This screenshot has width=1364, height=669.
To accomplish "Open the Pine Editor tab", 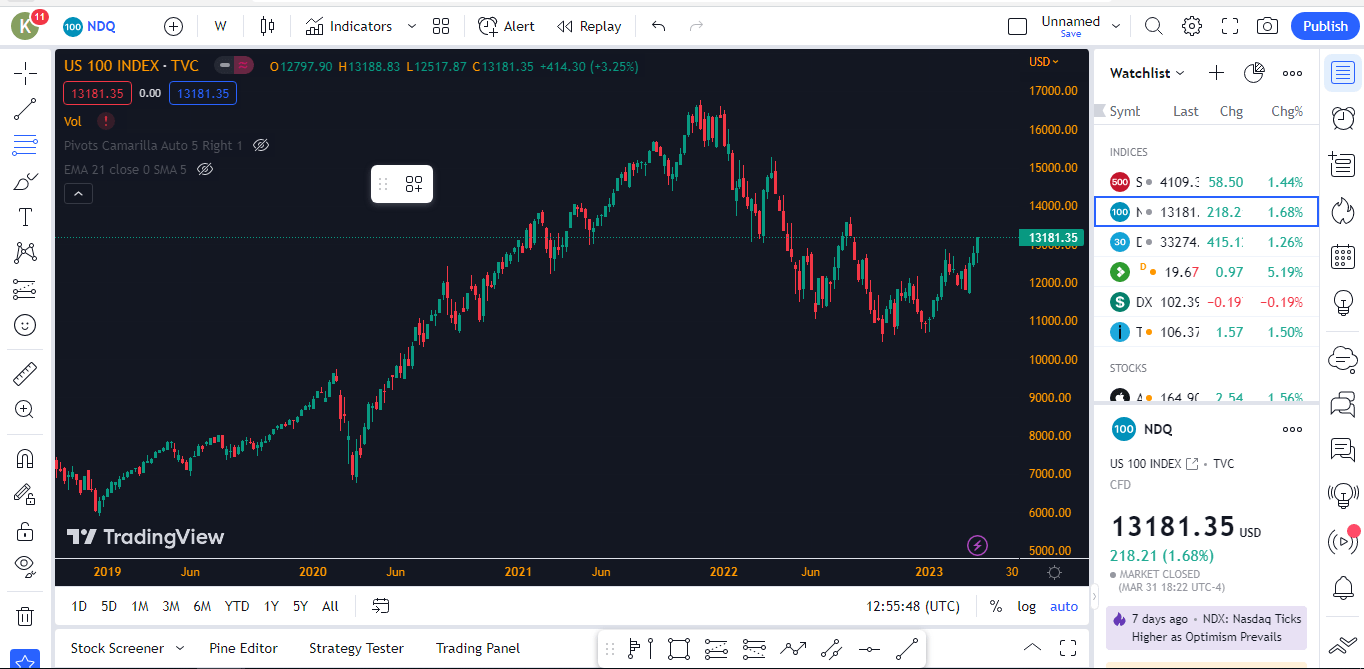I will pyautogui.click(x=243, y=648).
